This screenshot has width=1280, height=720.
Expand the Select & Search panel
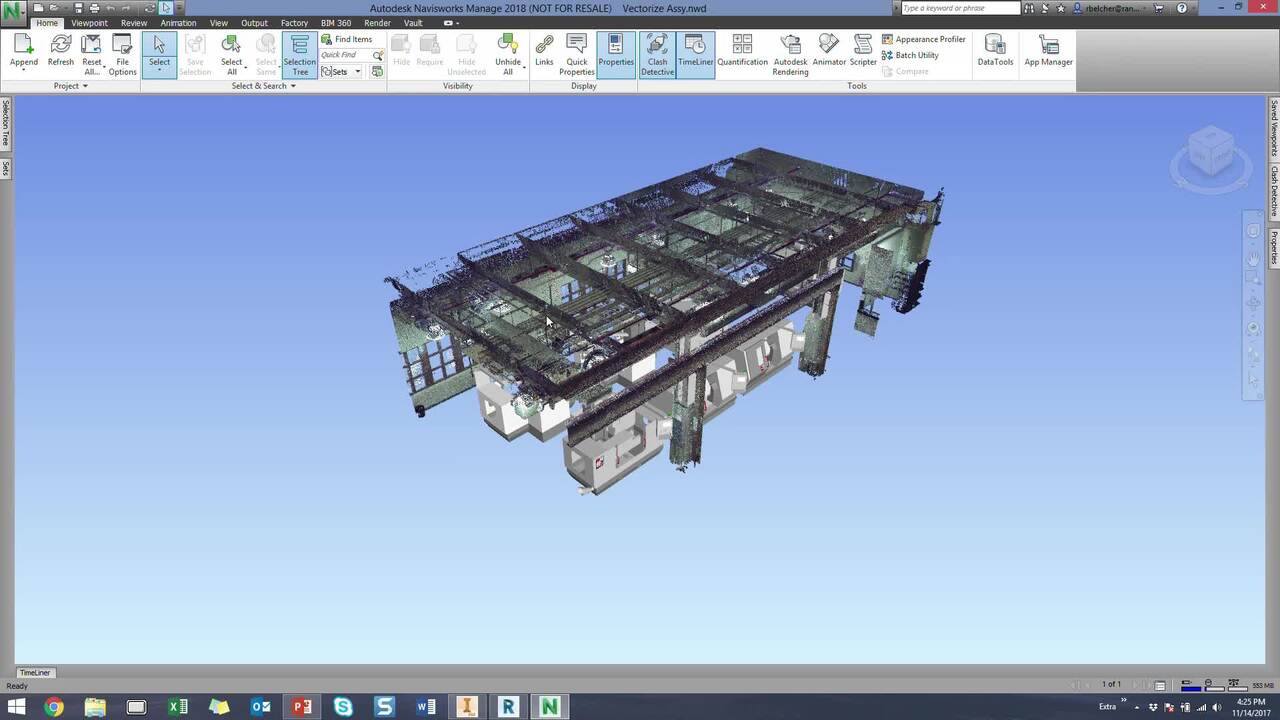(264, 86)
